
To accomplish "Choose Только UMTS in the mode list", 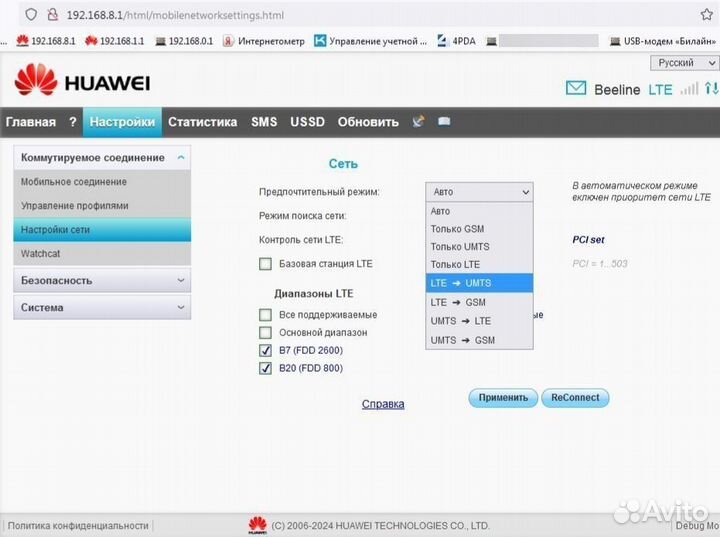I will click(x=479, y=247).
